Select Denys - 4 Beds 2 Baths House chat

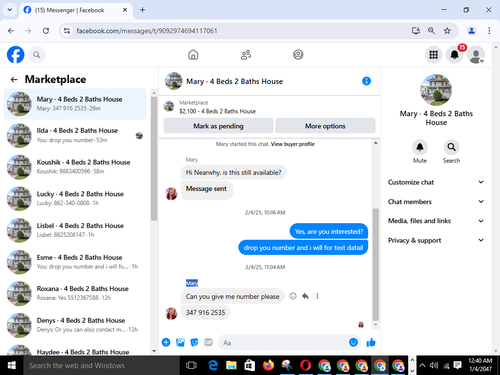[x=75, y=325]
